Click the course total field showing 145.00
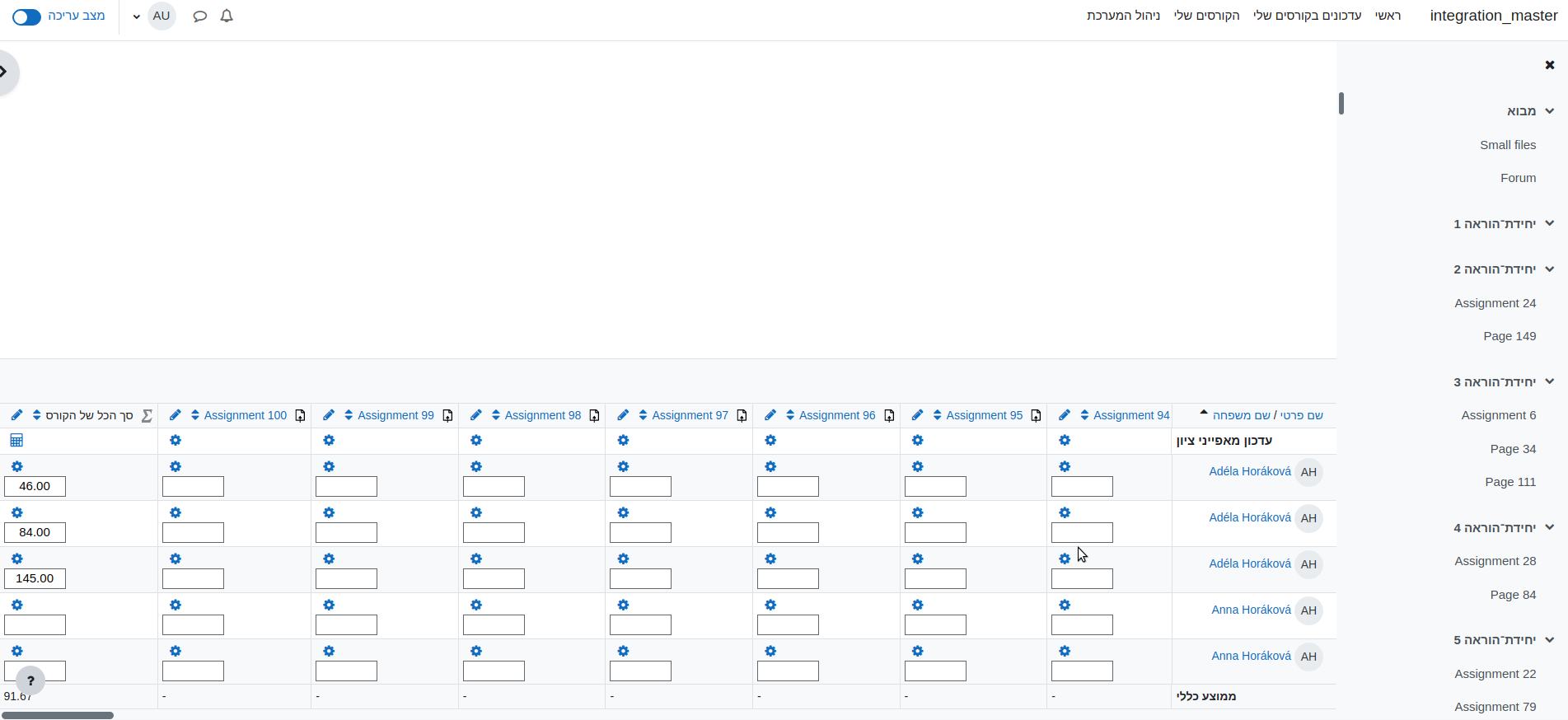 35,578
